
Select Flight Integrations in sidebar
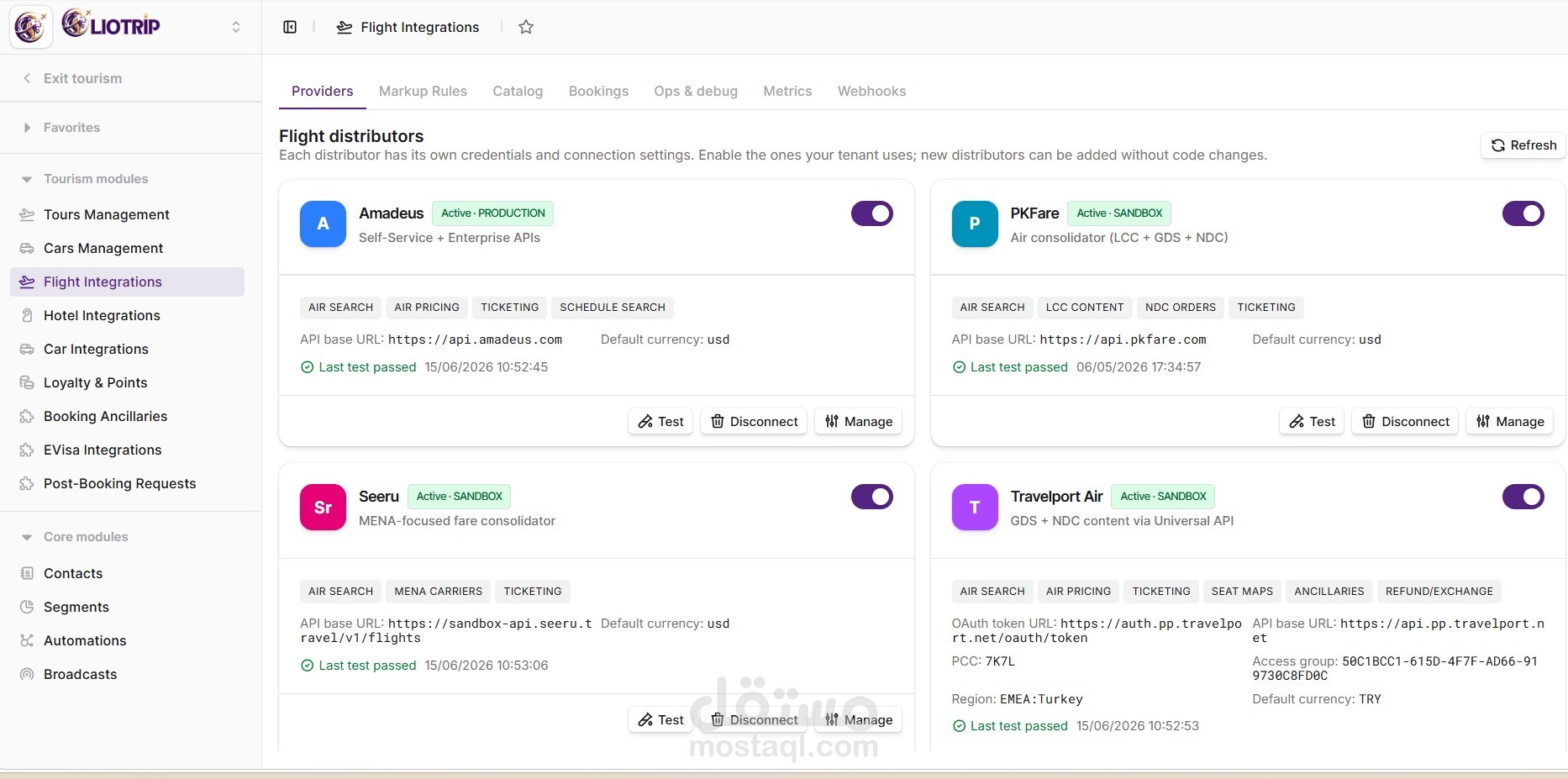click(x=127, y=282)
